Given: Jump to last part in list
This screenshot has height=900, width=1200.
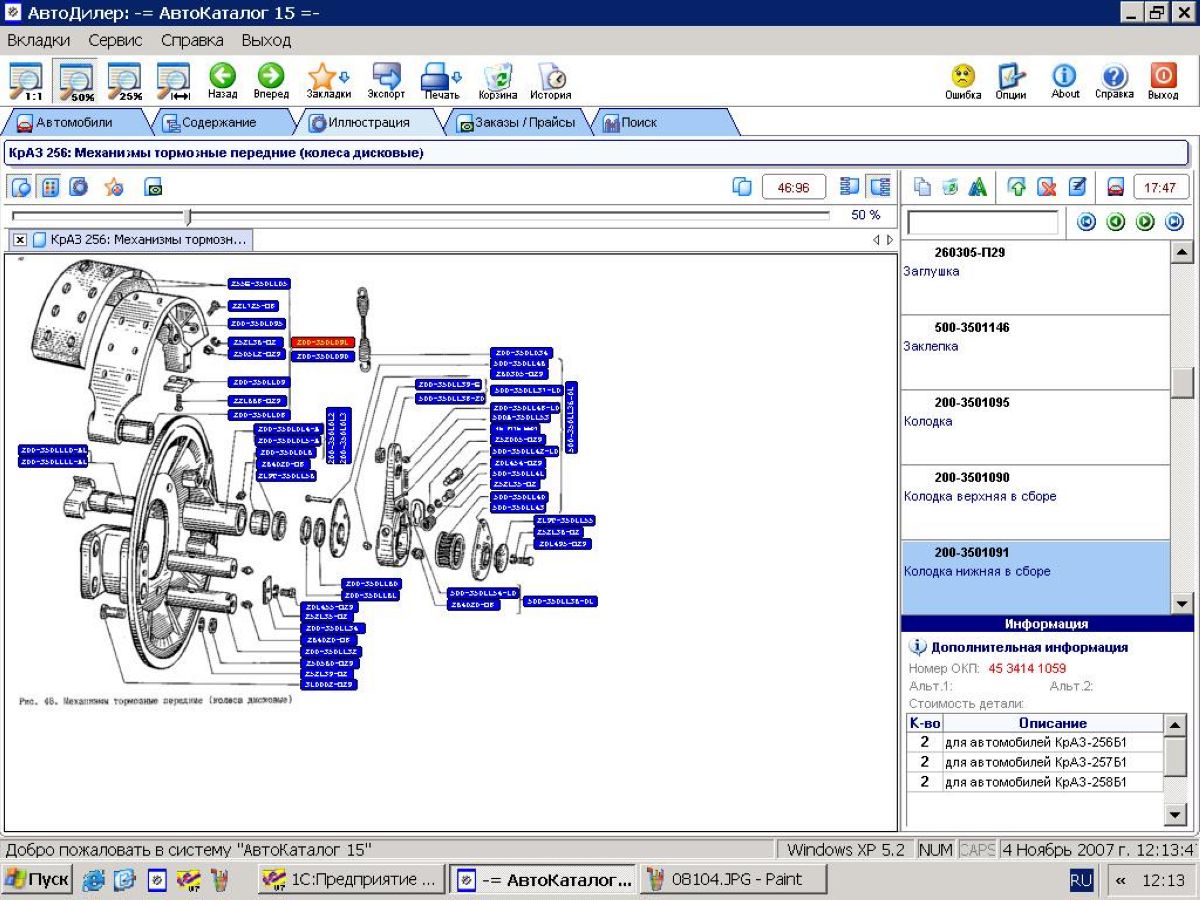Looking at the screenshot, I should 1175,222.
